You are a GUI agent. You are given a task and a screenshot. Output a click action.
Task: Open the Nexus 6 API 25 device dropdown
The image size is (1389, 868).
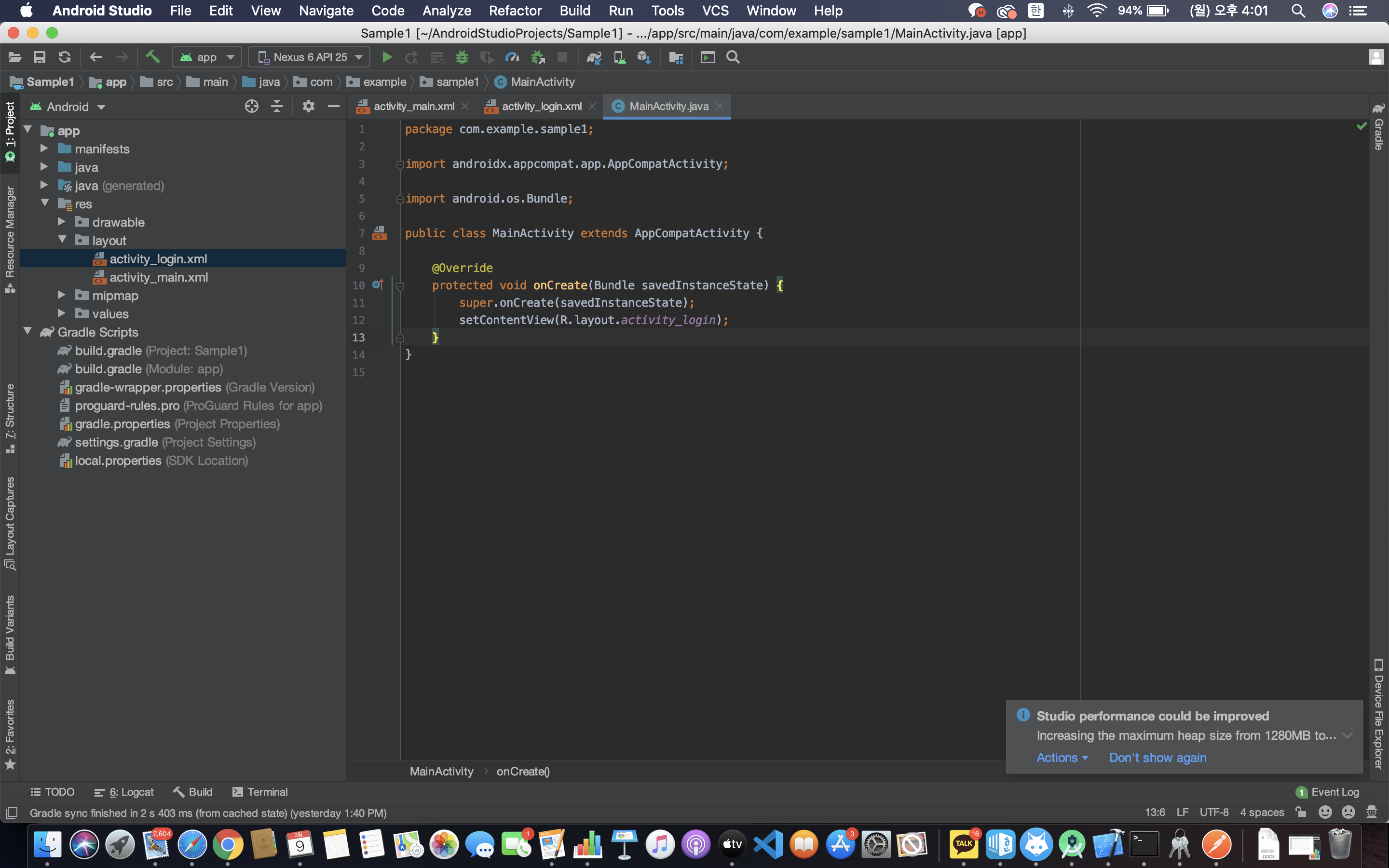tap(310, 57)
